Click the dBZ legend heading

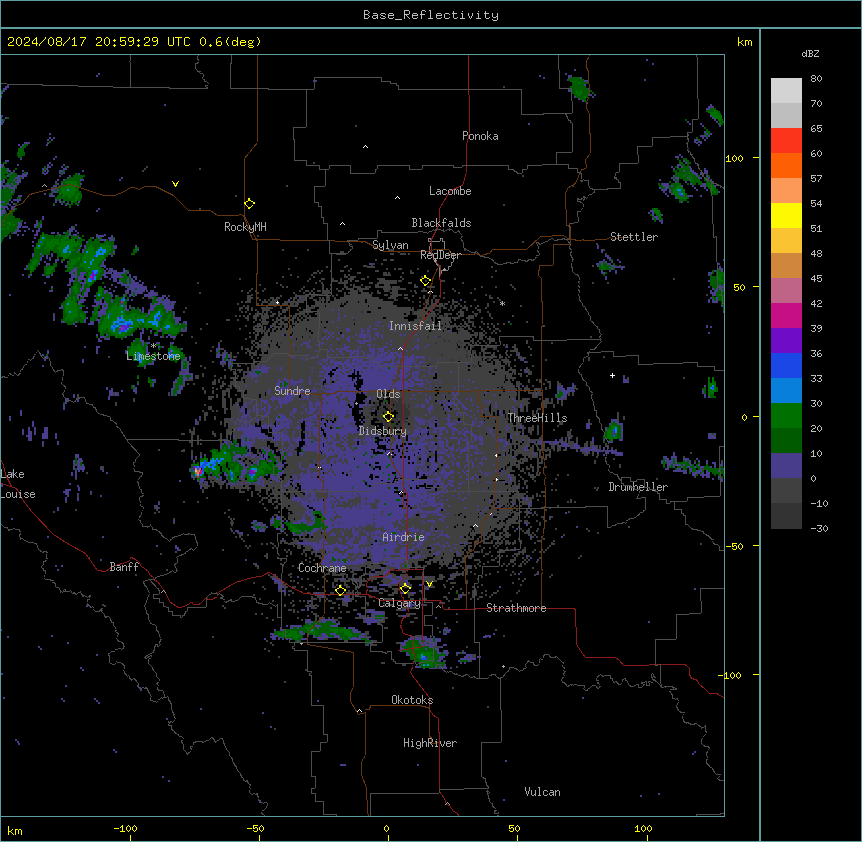point(810,53)
